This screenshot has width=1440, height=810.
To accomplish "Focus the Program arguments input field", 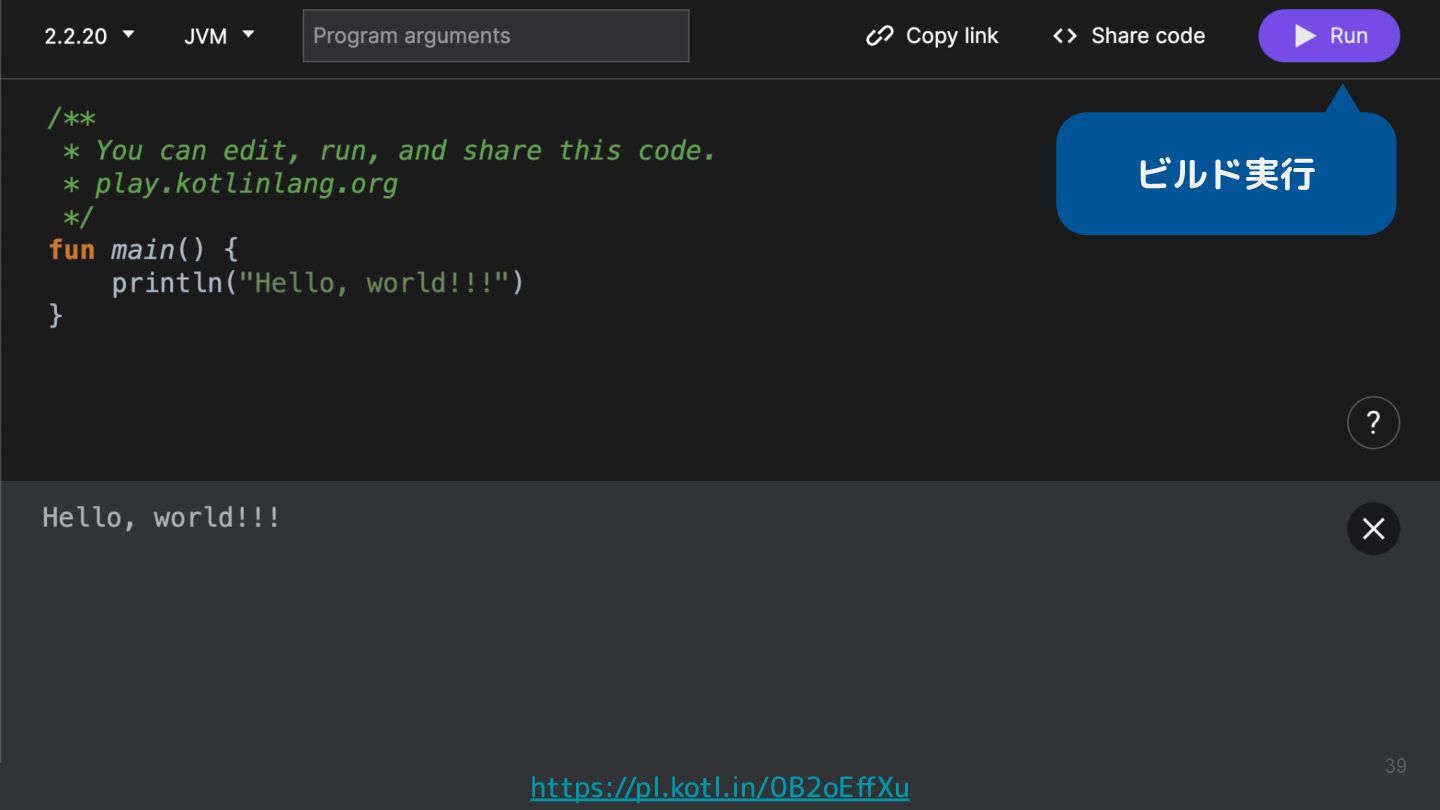I will [x=496, y=36].
